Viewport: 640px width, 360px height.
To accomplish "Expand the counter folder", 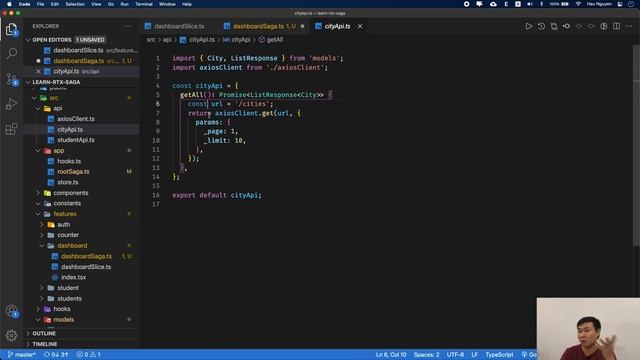I will point(42,235).
